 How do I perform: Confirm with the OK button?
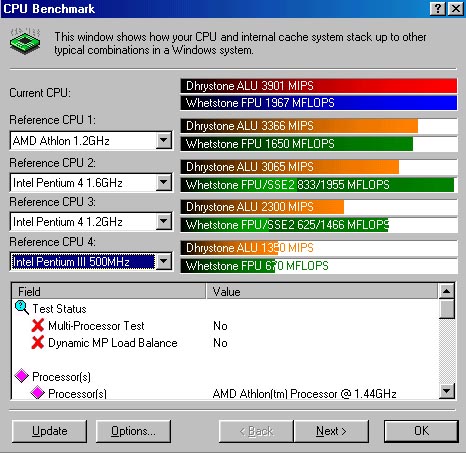[x=421, y=431]
